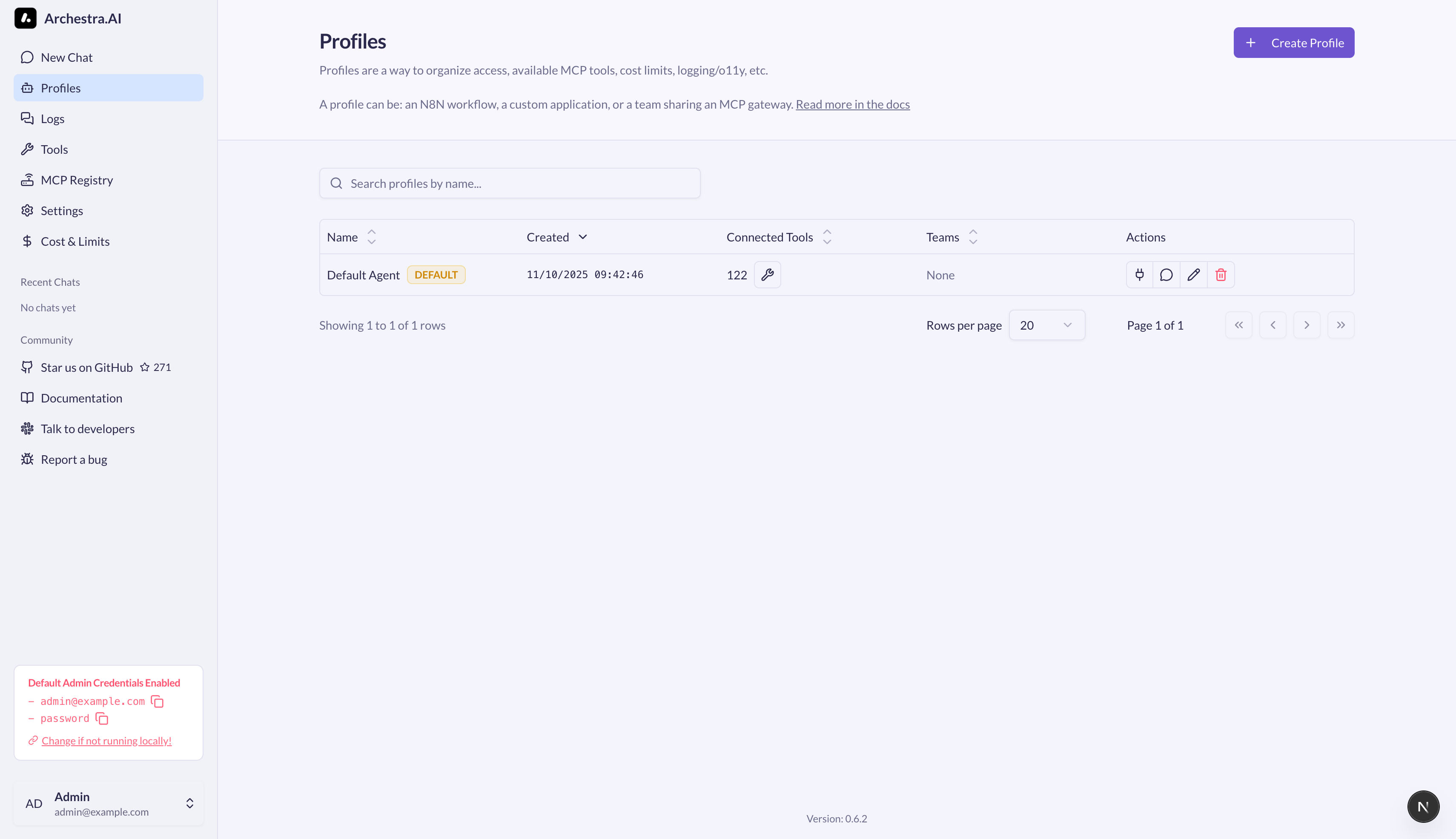The height and width of the screenshot is (839, 1456).
Task: Sort the Connected Tools column
Action: (x=826, y=236)
